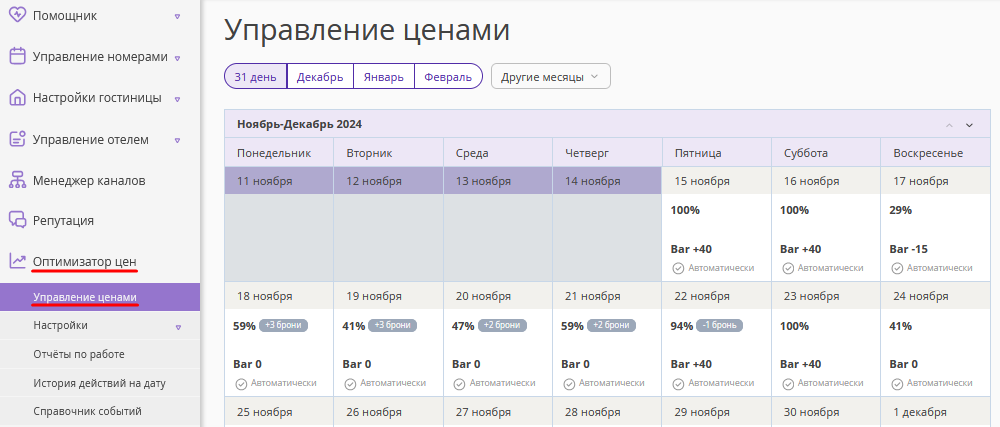Open the 17 ноября date cell header

coord(935,181)
